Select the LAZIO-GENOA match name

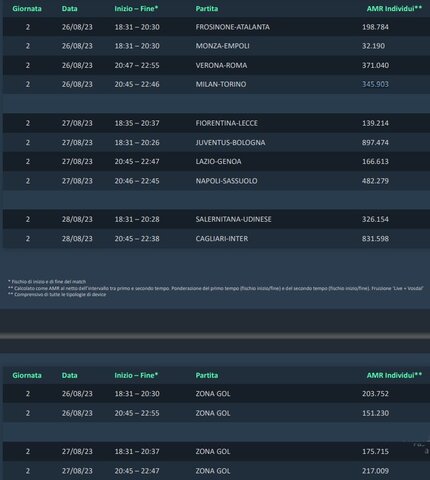click(x=218, y=162)
